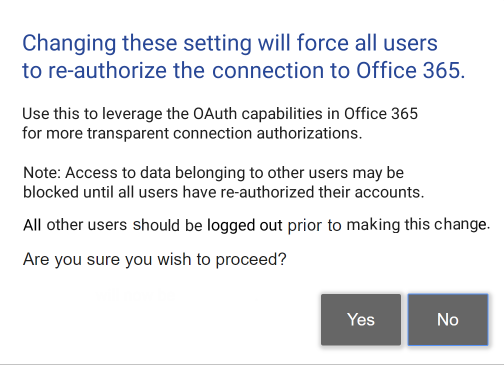Click the bold "logged out" words
The width and height of the screenshot is (504, 365).
tap(245, 225)
